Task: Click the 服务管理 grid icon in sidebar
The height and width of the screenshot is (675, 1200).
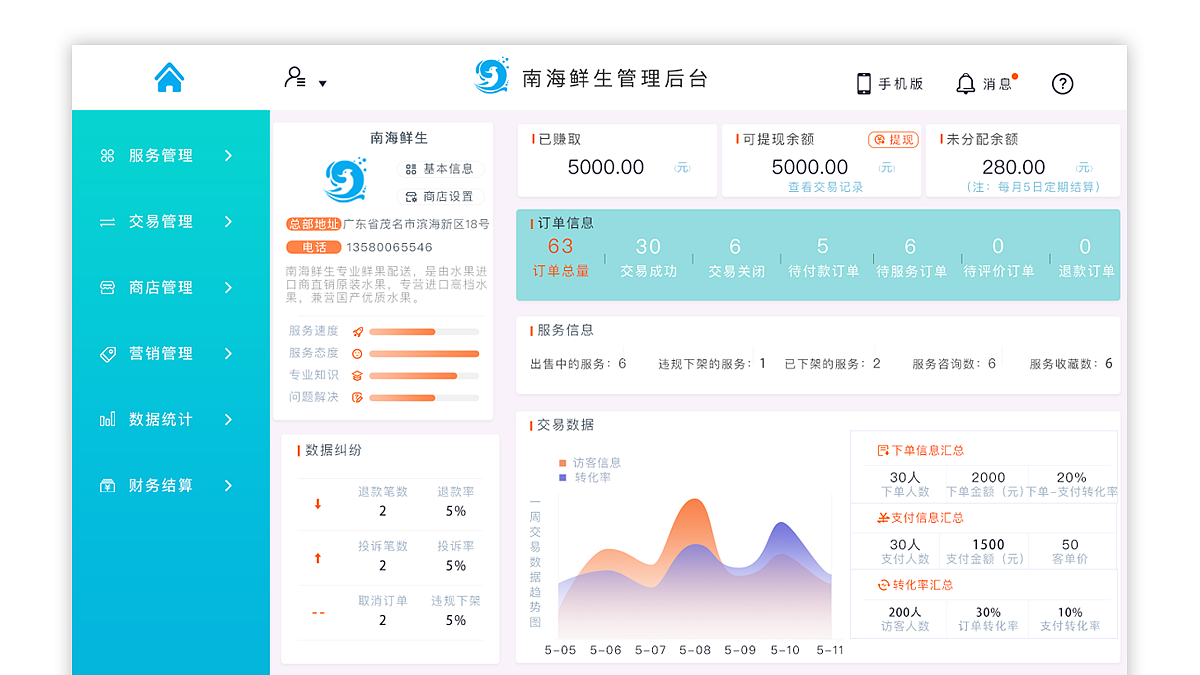Action: click(107, 155)
